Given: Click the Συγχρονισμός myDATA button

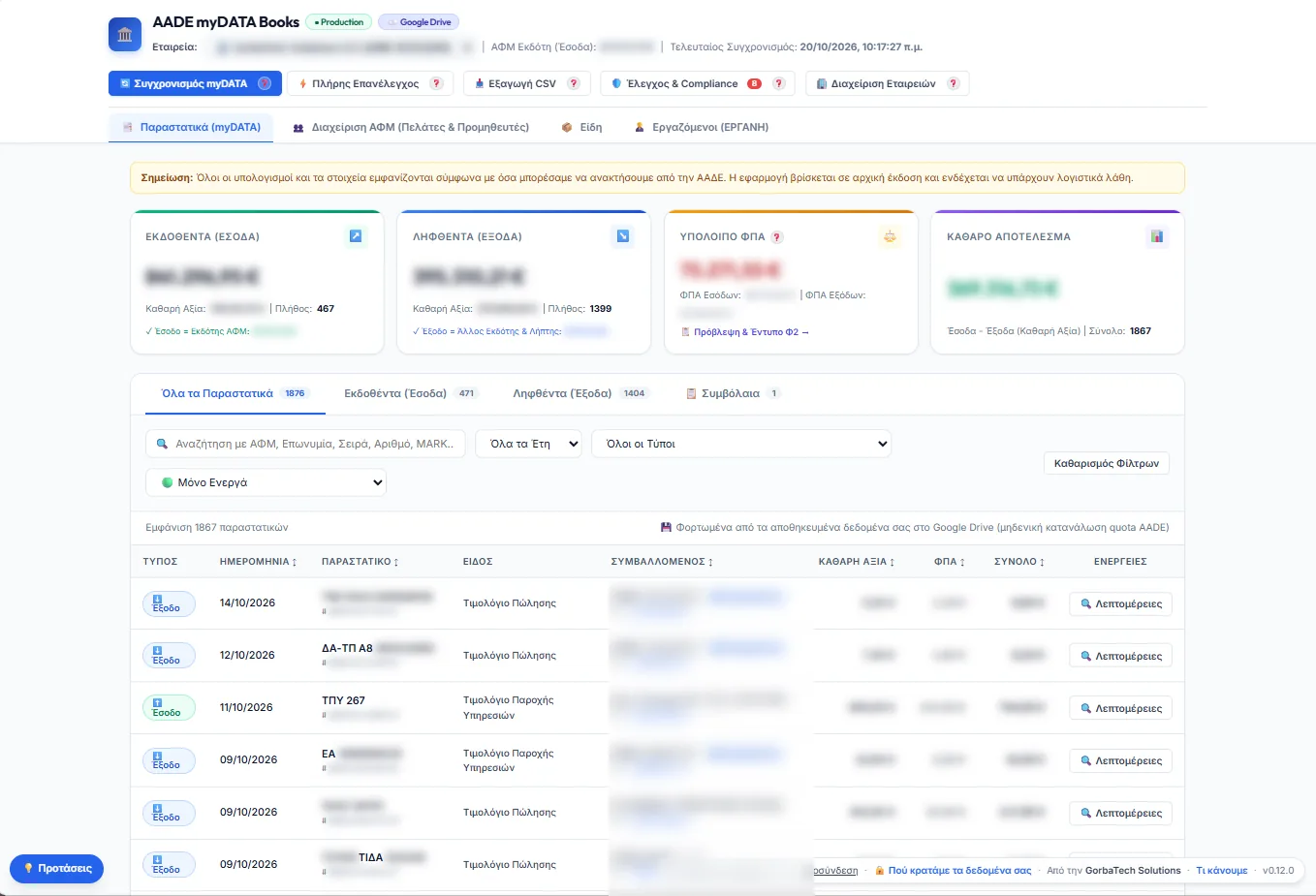Looking at the screenshot, I should click(195, 83).
